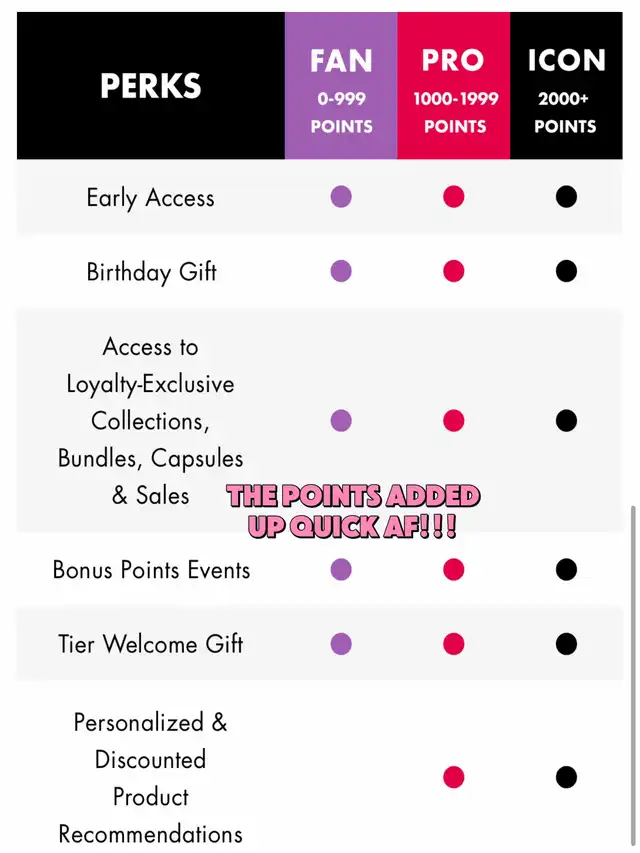Click the Early Access perk label

[151, 197]
